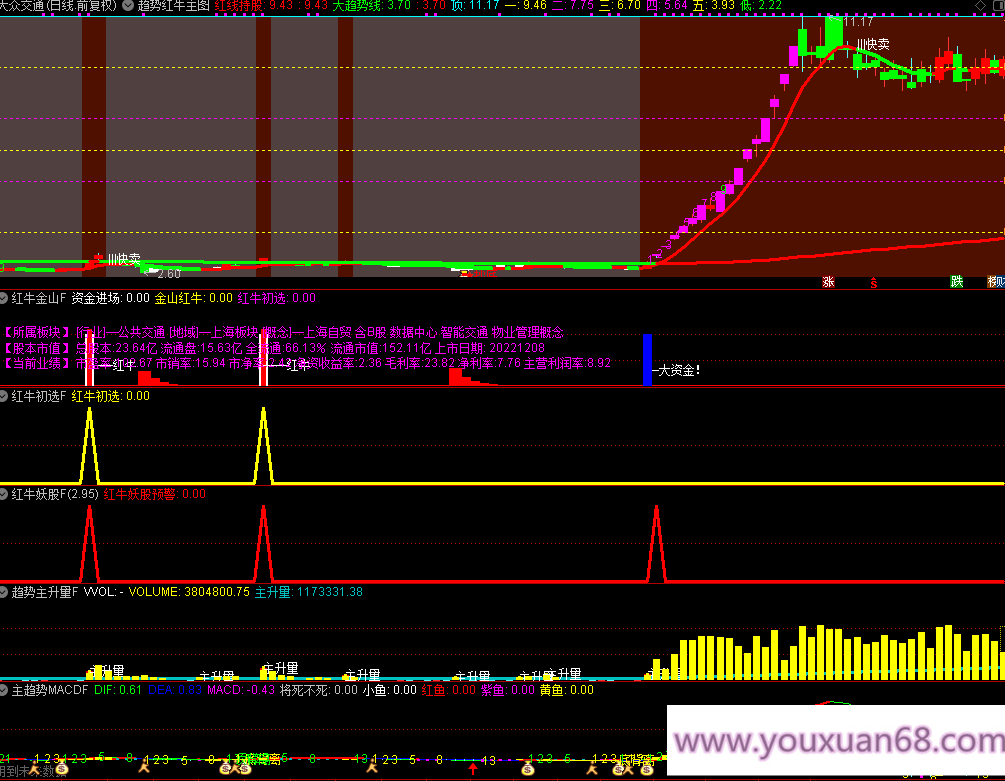Click the 涨 marker icon below price chart
1005x781 pixels.
[828, 282]
